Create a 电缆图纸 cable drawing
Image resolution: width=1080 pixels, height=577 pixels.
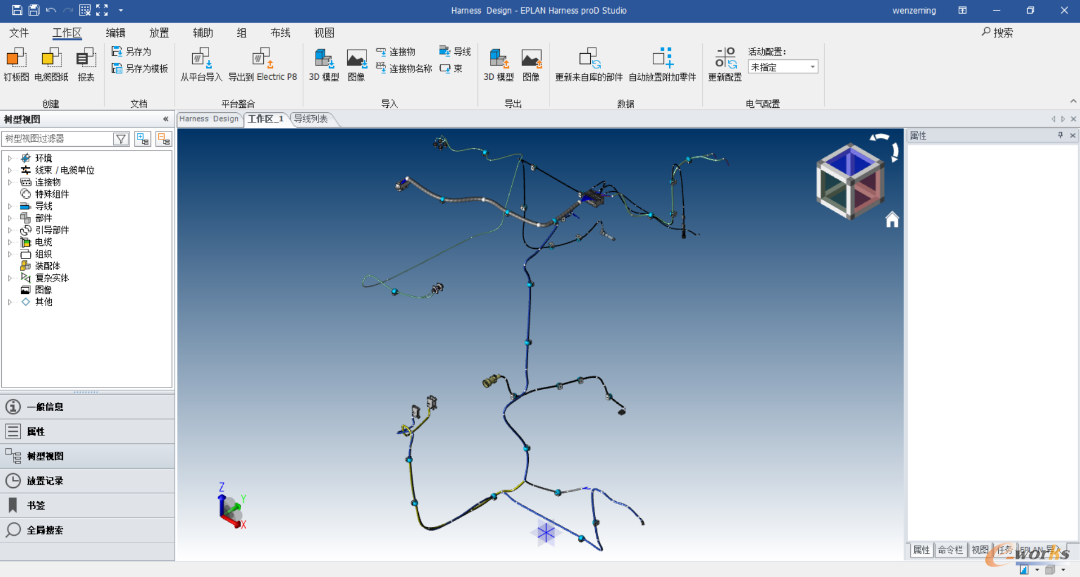click(x=51, y=65)
